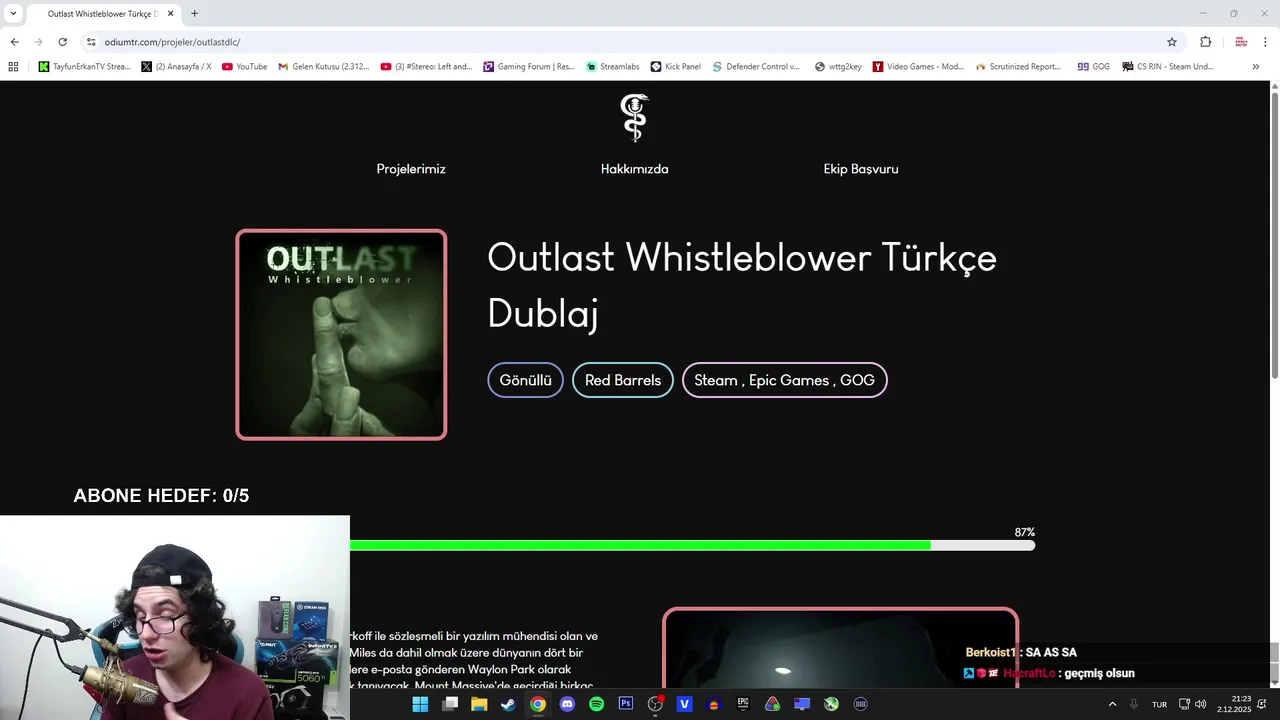Open the Scrutinized Report... bookmark

click(x=1018, y=67)
